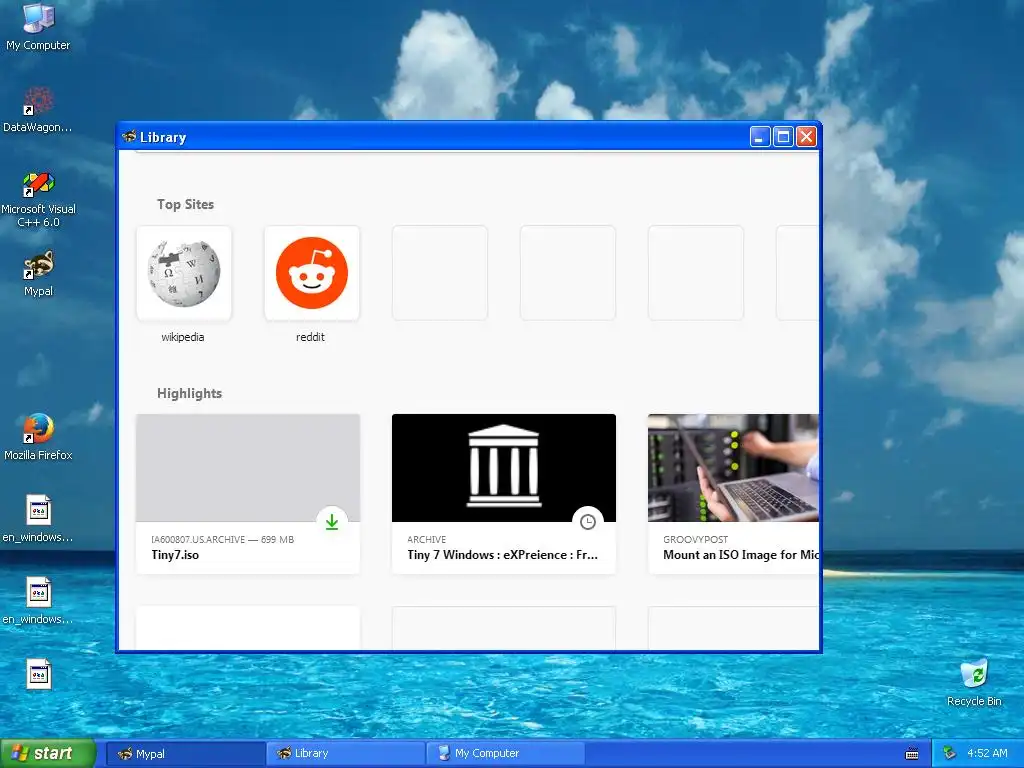Switch to Library taskbar button
The height and width of the screenshot is (768, 1024).
click(345, 754)
